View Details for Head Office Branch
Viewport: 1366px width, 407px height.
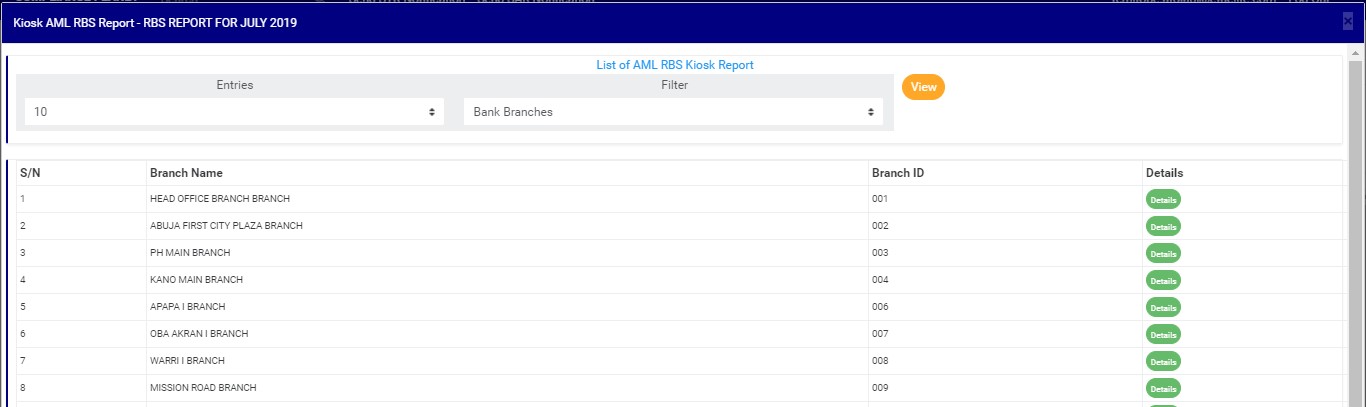(x=1163, y=200)
